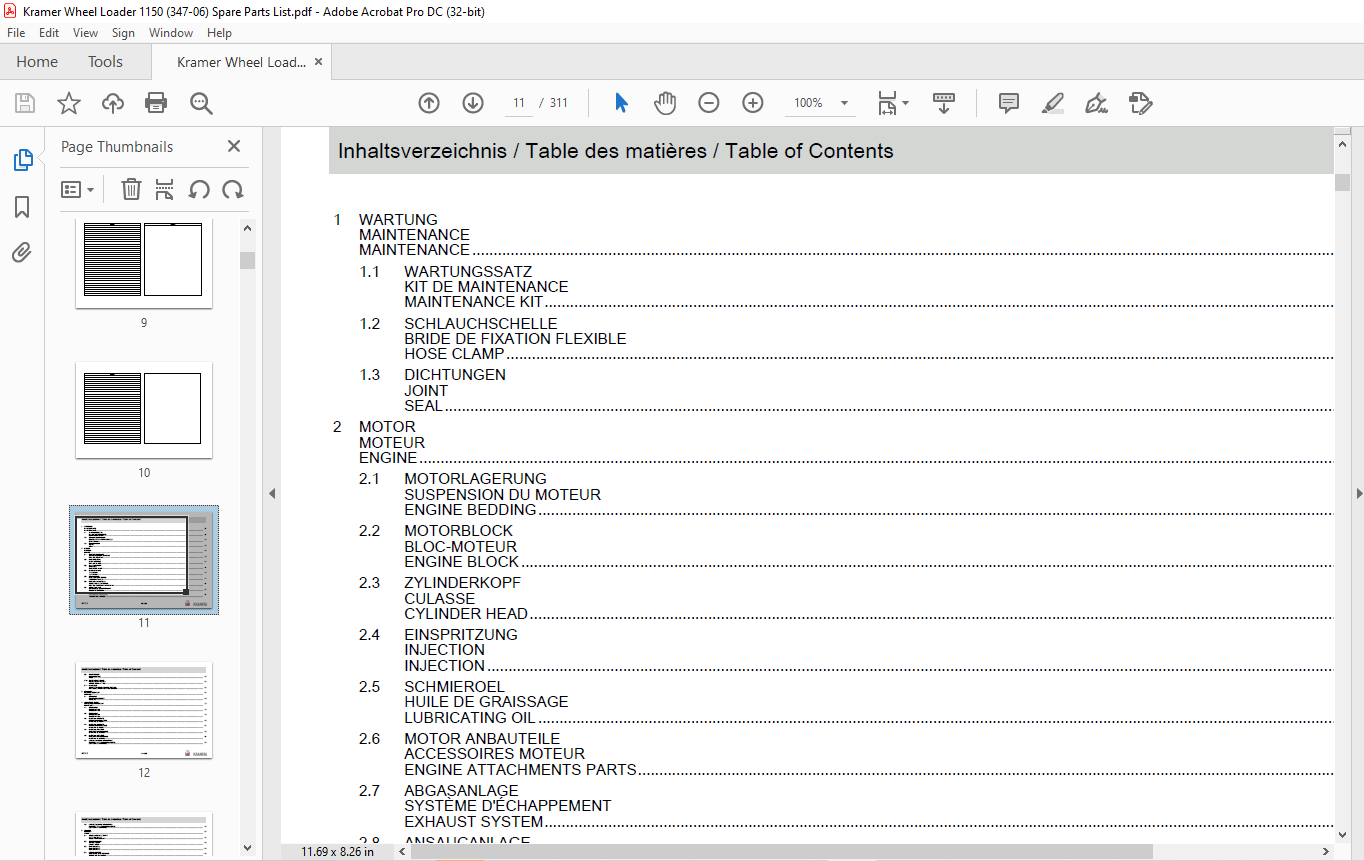
Task: Close the Page Thumbnails panel
Action: pyautogui.click(x=234, y=146)
